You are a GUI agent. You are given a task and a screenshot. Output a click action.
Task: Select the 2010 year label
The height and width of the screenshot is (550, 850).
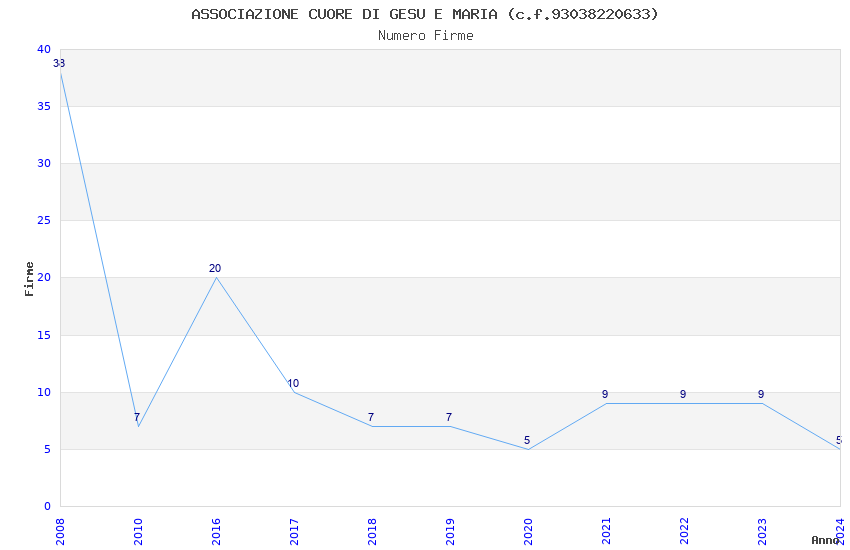coord(138,531)
